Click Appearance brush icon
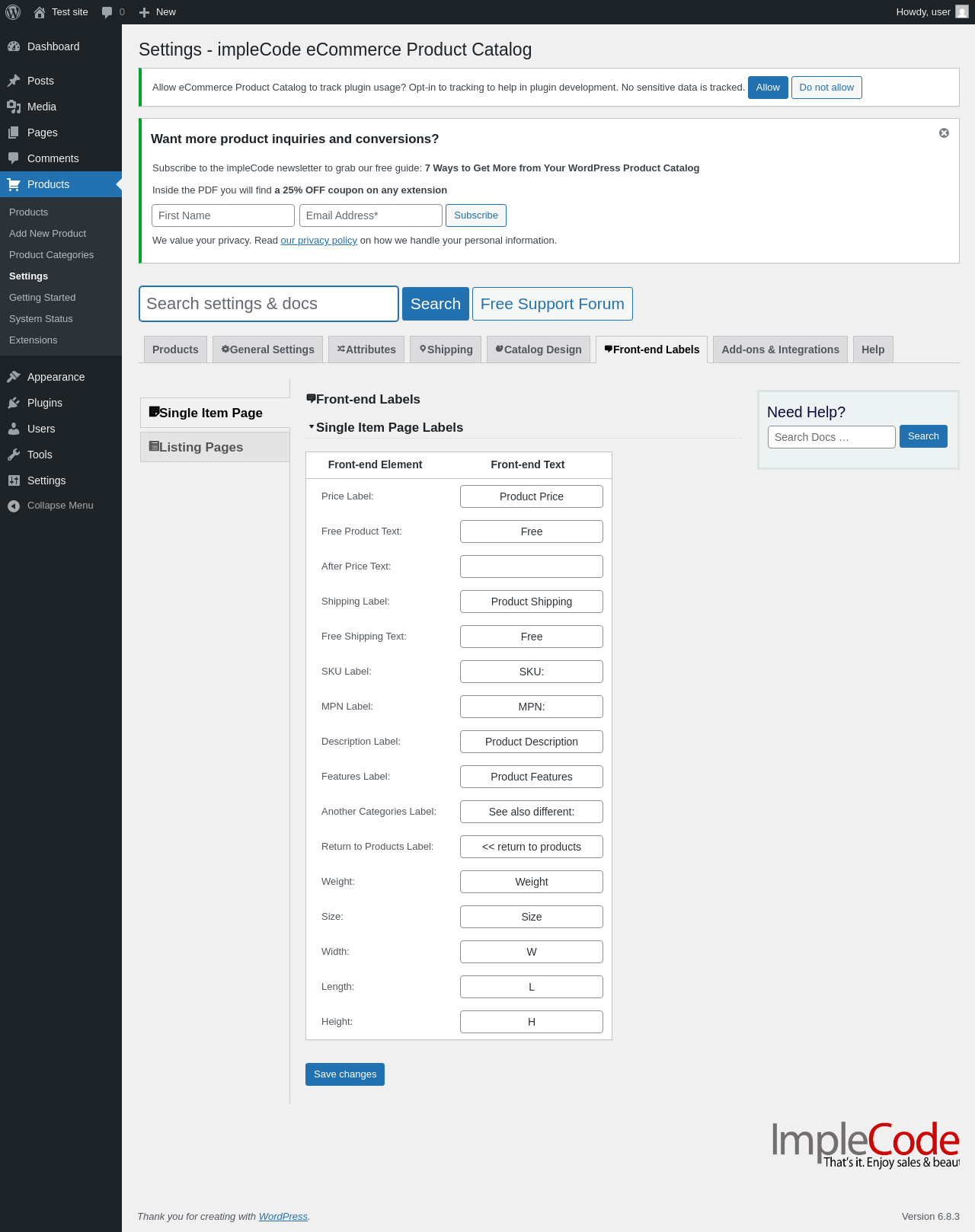The image size is (975, 1232). (14, 377)
